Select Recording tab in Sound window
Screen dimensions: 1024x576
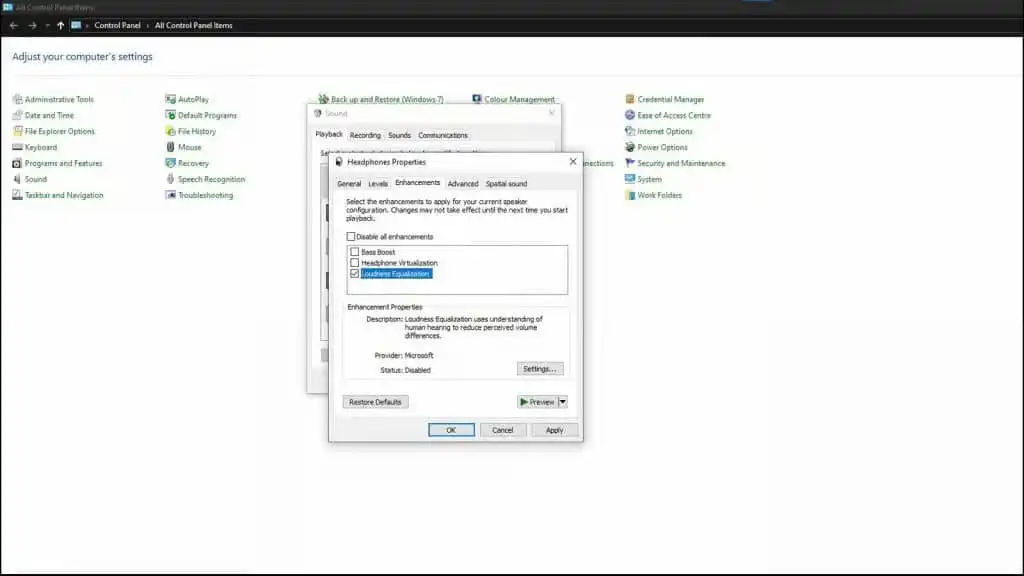[365, 135]
